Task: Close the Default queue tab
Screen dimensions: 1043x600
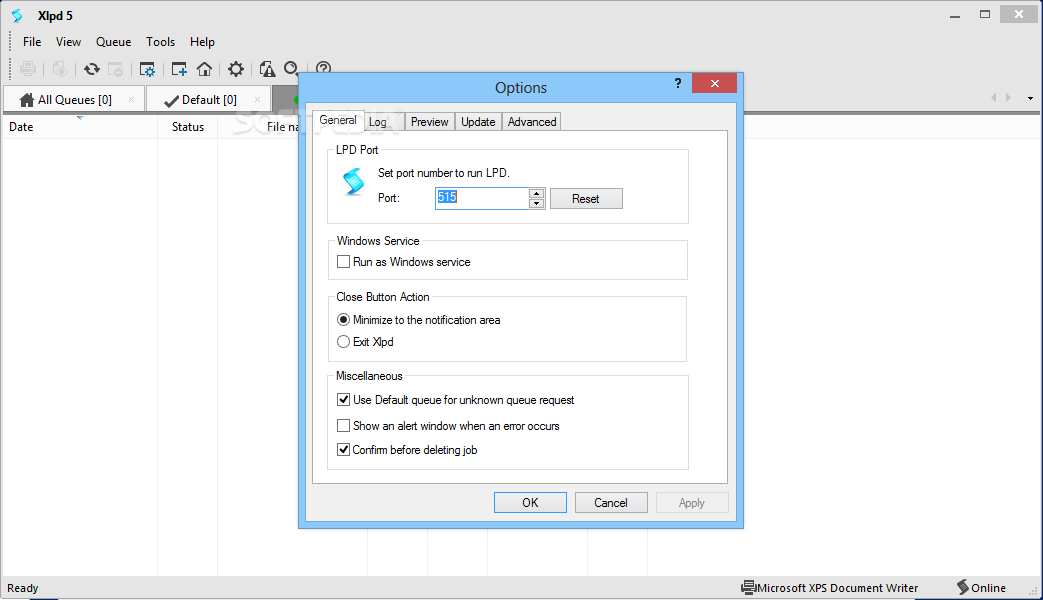Action: click(257, 100)
